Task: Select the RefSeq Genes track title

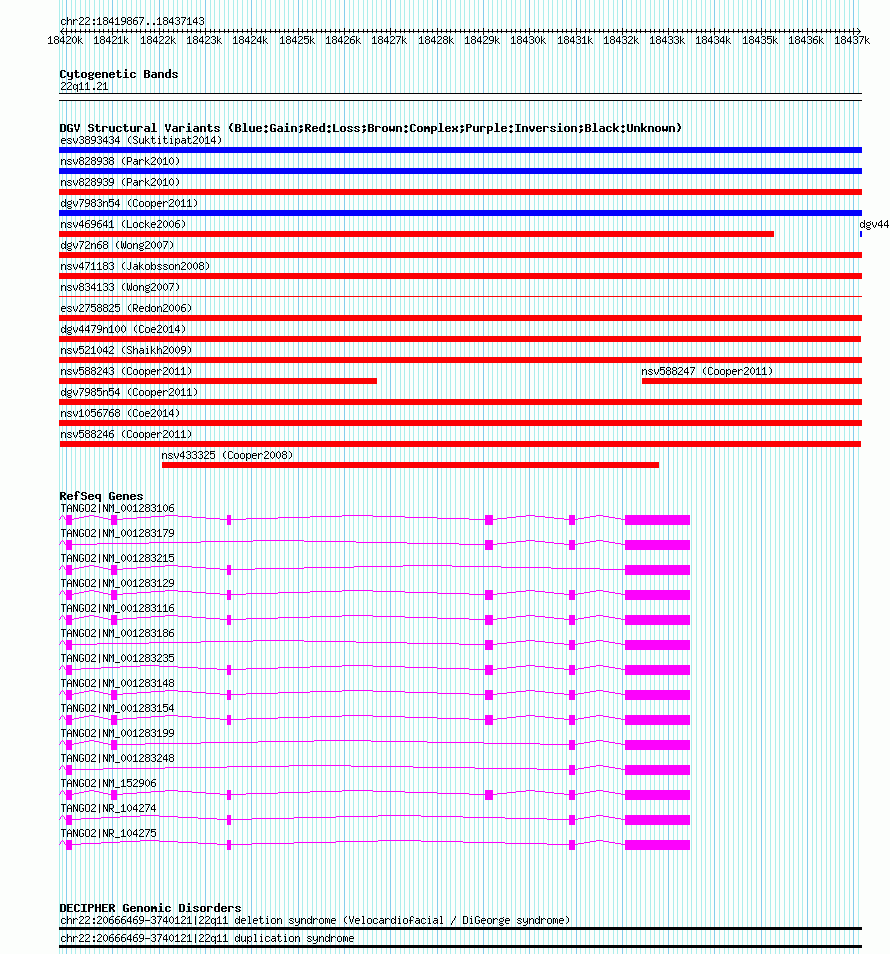Action: tap(101, 496)
